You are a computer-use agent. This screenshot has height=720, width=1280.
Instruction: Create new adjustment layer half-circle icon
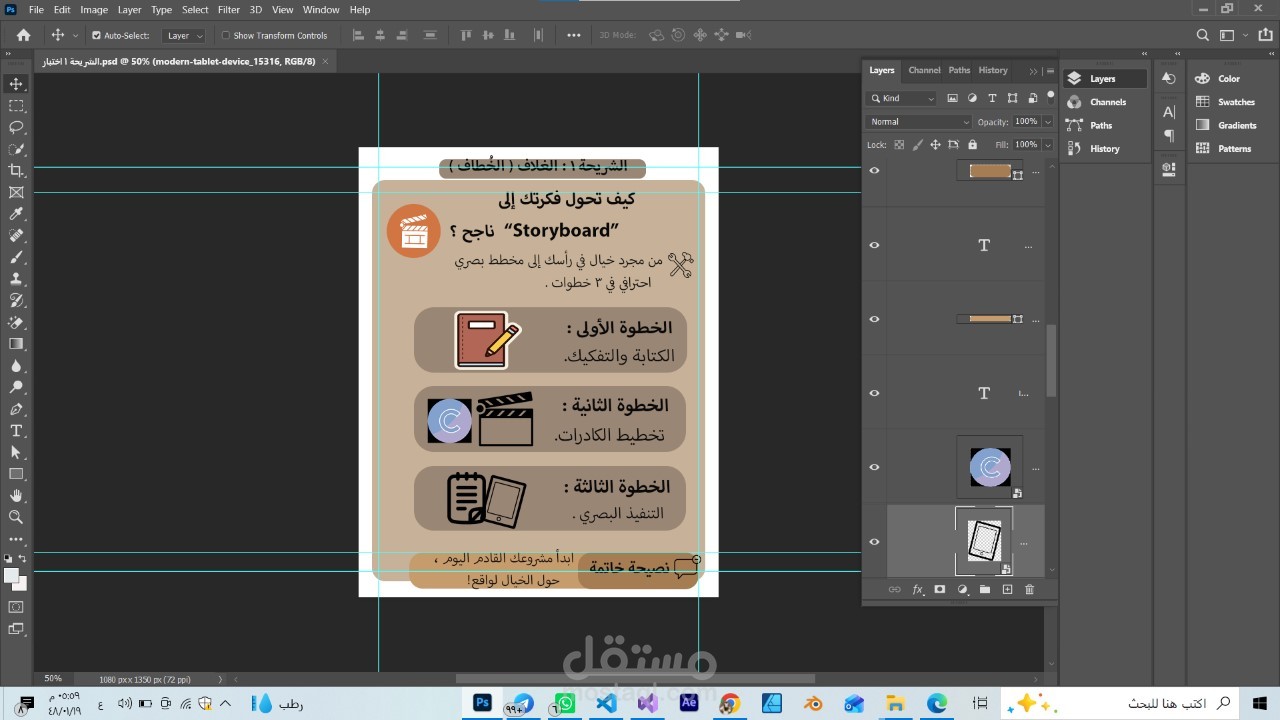(963, 590)
